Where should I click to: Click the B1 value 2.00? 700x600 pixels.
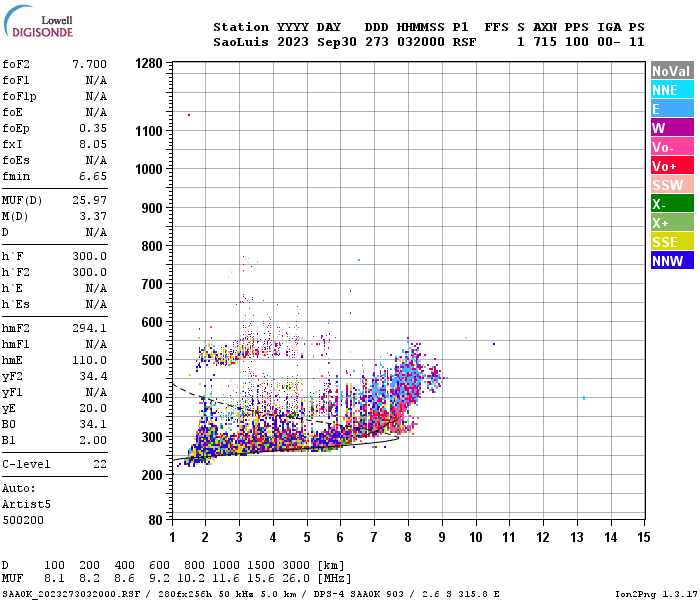tap(93, 440)
